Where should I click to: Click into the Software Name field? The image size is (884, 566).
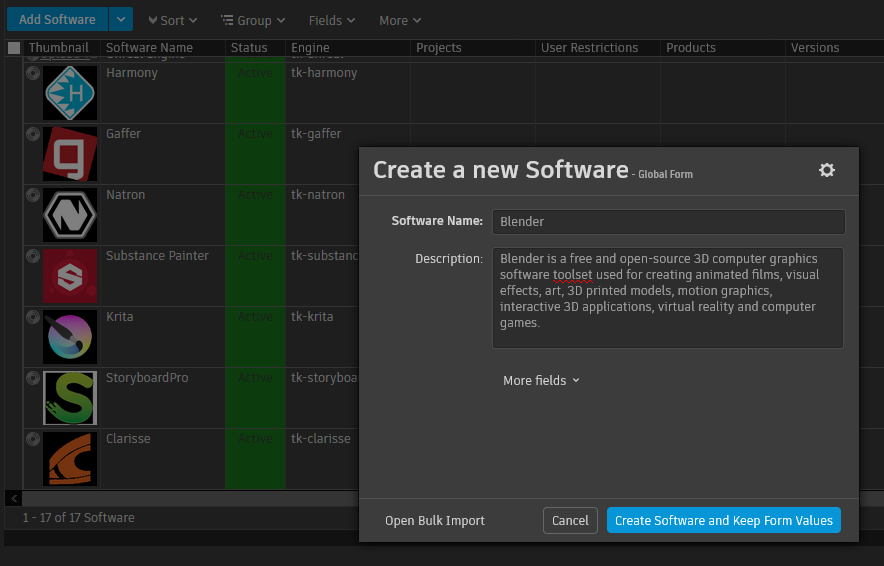(669, 222)
